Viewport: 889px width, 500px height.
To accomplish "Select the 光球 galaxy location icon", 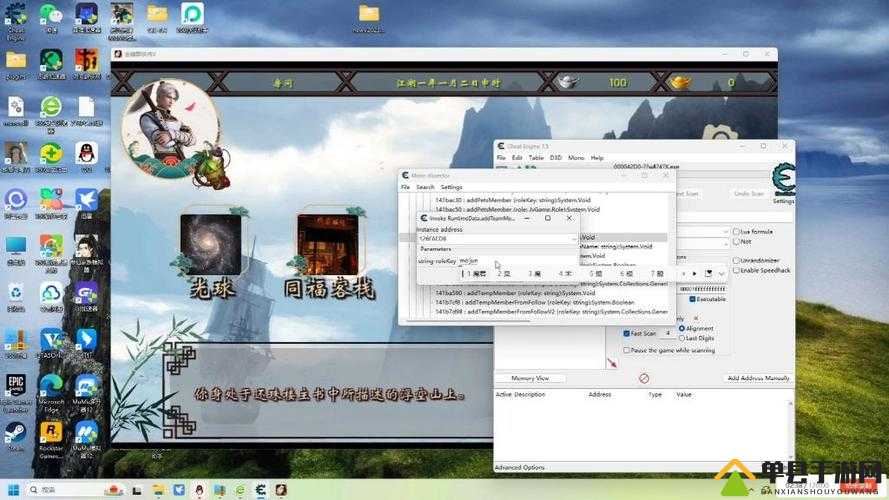I will 210,245.
